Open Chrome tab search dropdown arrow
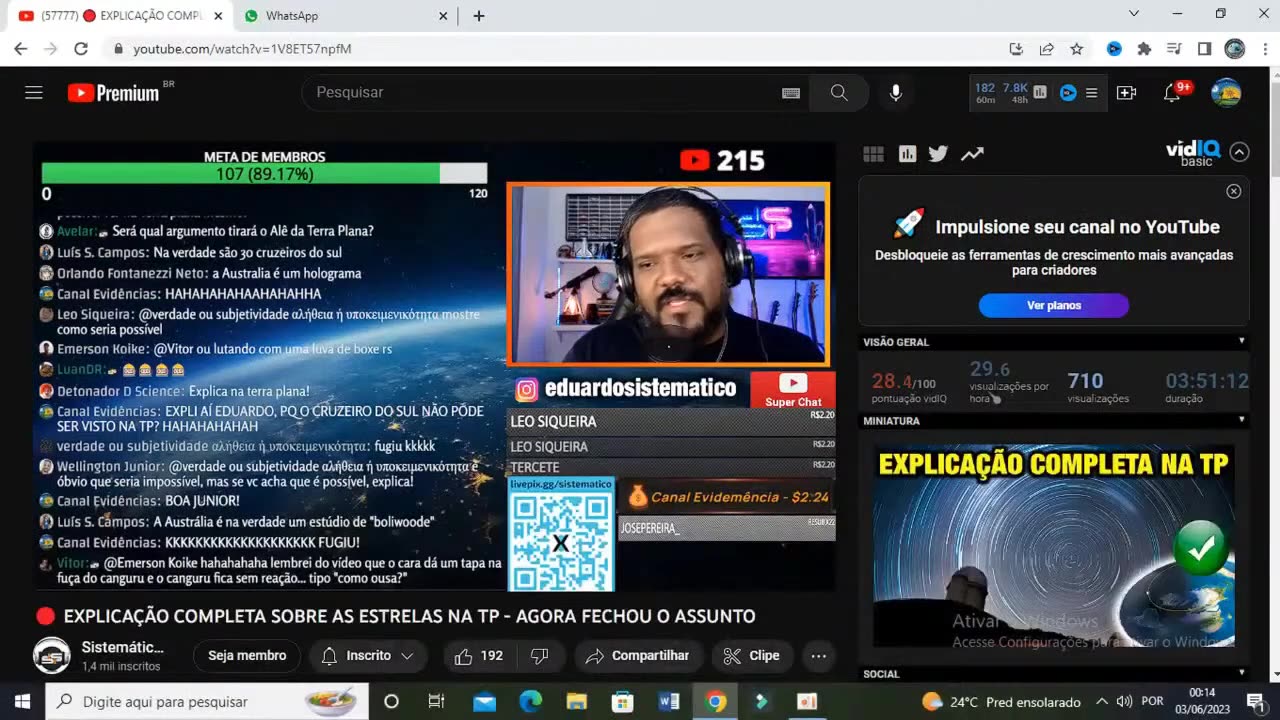The width and height of the screenshot is (1280, 720). coord(1134,14)
